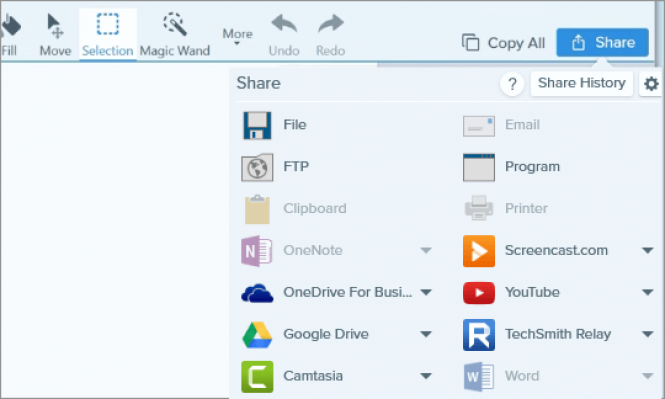Click the Clipboard icon
This screenshot has height=399, width=665.
(x=257, y=209)
